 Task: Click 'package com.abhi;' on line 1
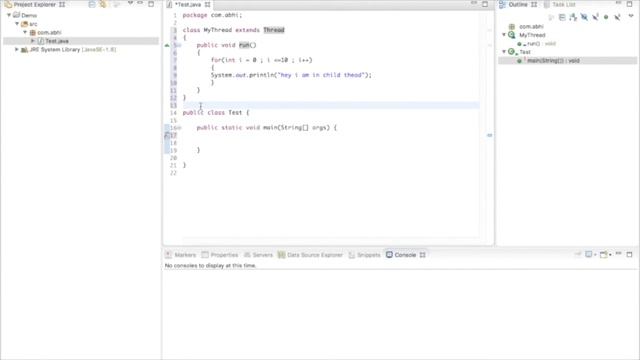(212, 15)
